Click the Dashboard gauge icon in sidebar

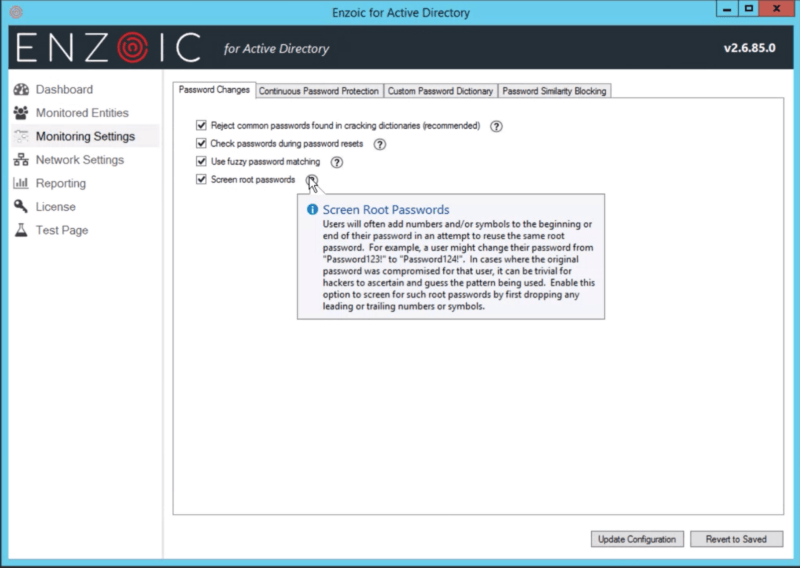(20, 90)
